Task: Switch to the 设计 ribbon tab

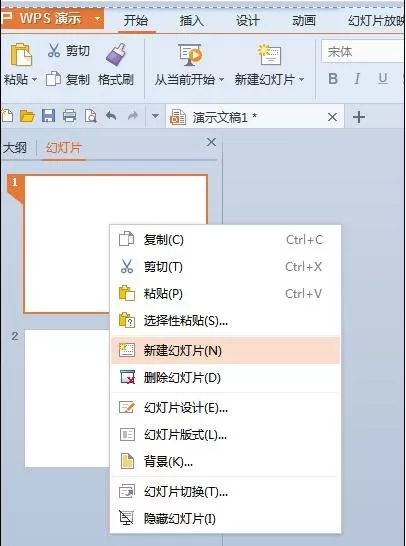Action: tap(248, 21)
